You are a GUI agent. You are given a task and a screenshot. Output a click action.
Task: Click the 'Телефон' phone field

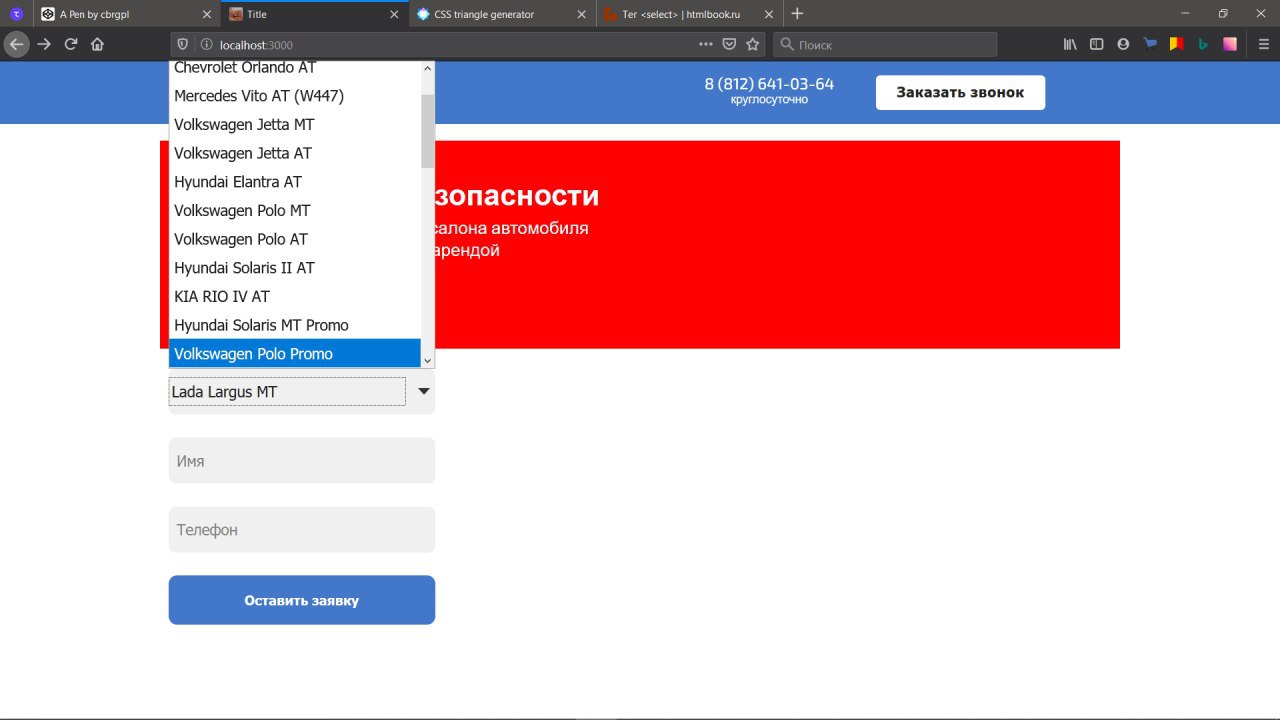click(302, 530)
